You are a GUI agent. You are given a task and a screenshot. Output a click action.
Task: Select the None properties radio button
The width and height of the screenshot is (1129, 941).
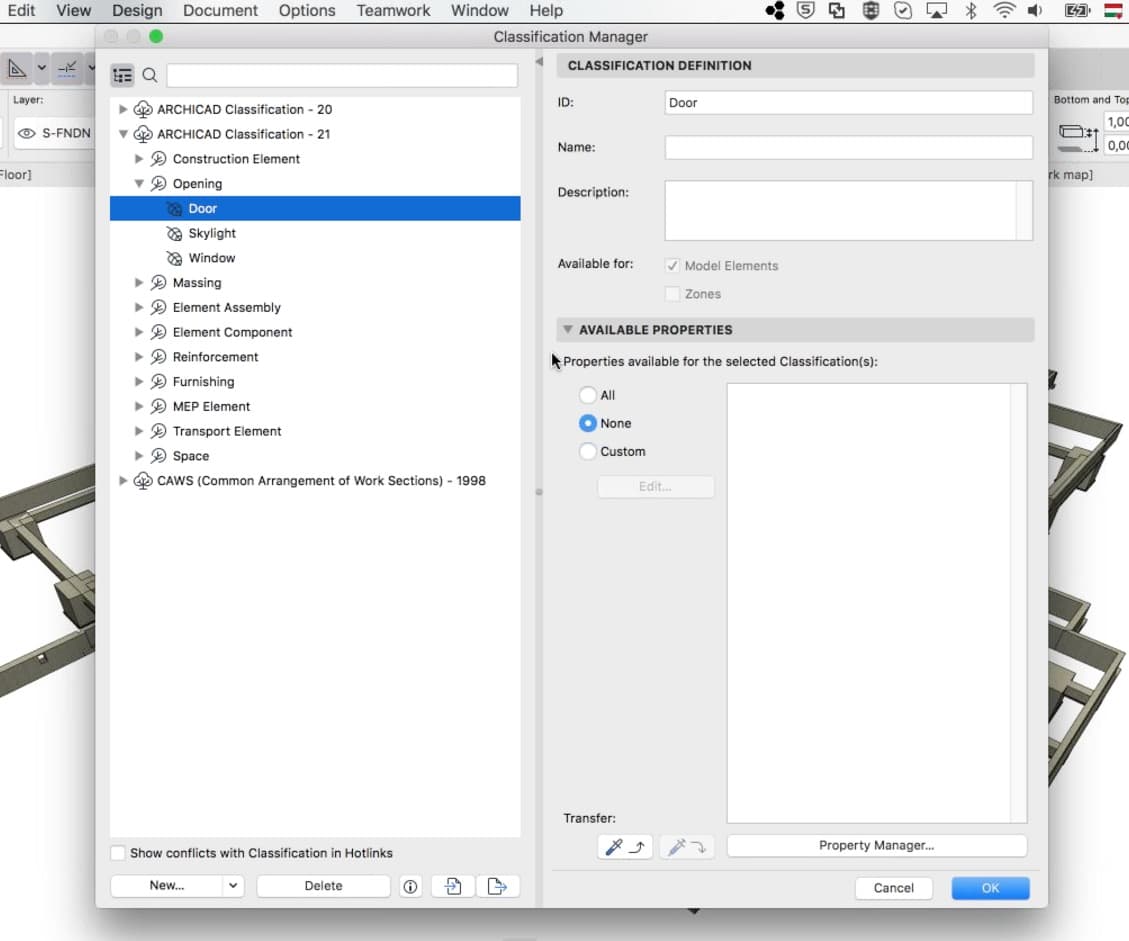point(588,423)
